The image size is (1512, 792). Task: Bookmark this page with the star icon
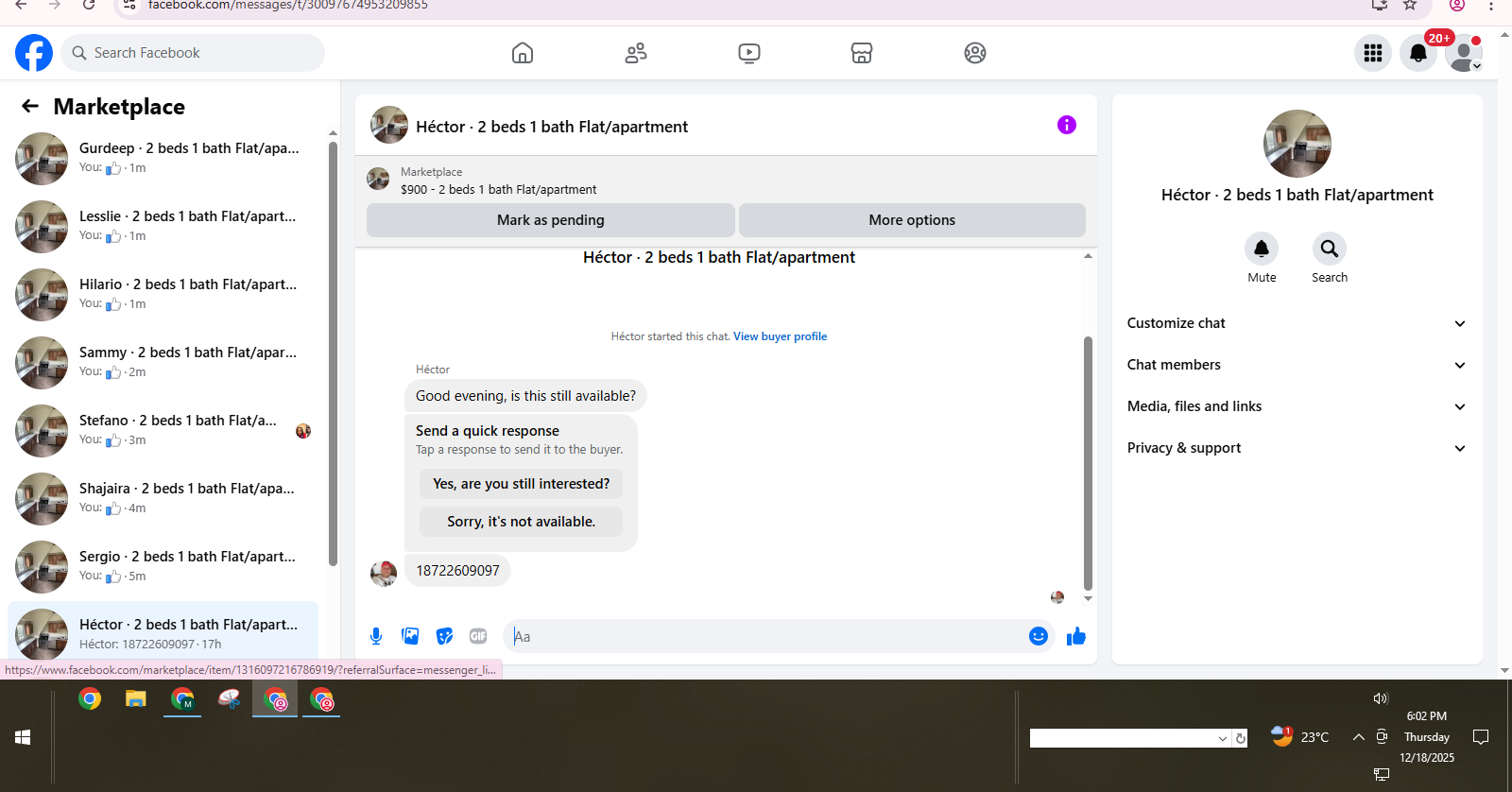click(x=1410, y=5)
